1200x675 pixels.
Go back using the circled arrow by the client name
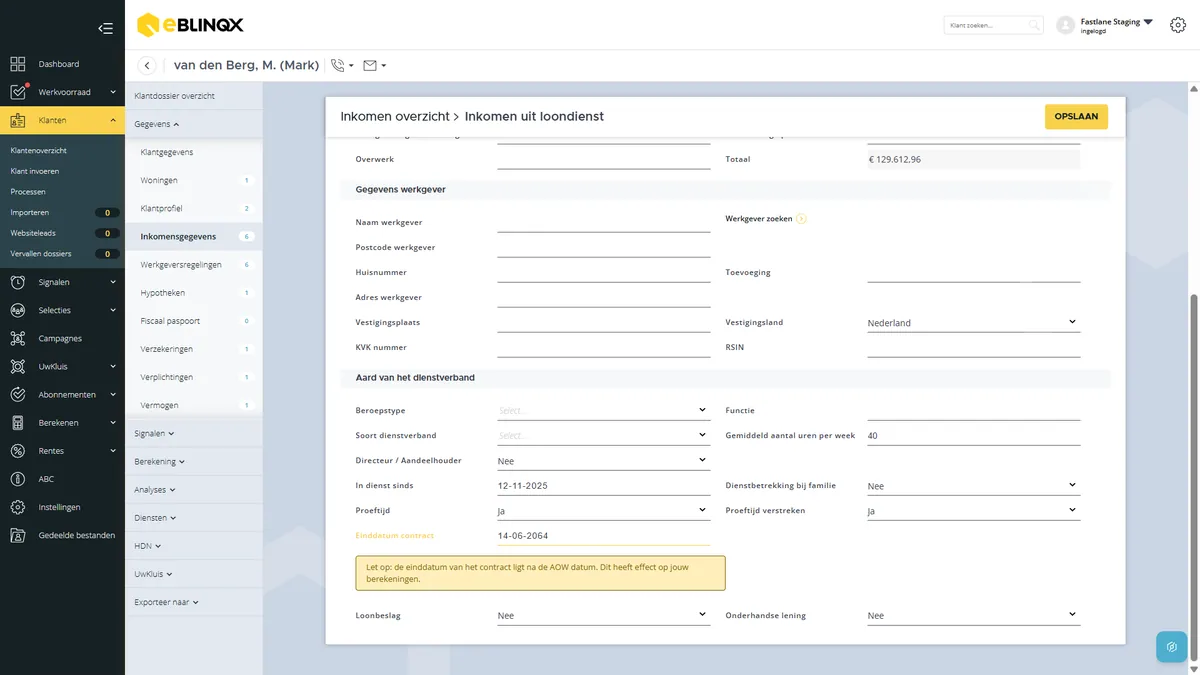[x=147, y=65]
